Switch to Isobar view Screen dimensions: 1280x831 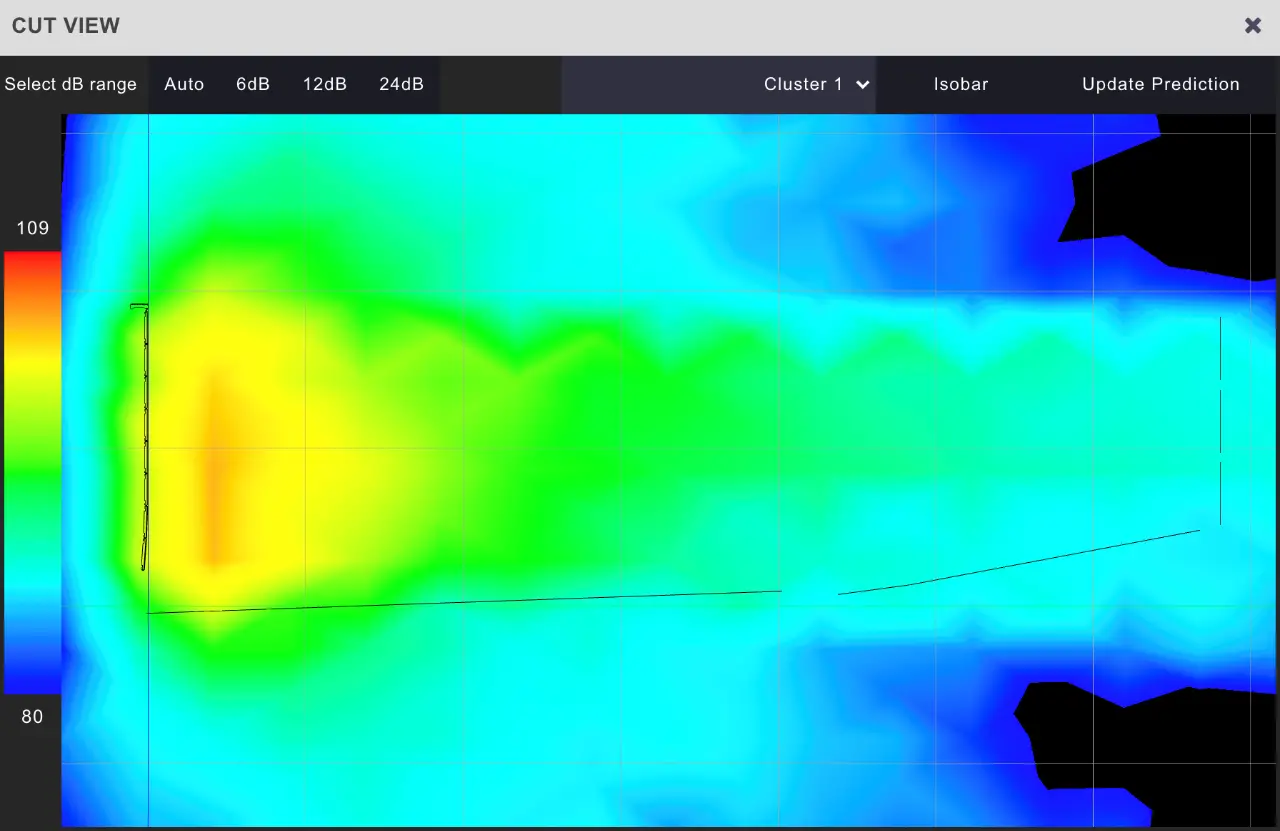[961, 84]
